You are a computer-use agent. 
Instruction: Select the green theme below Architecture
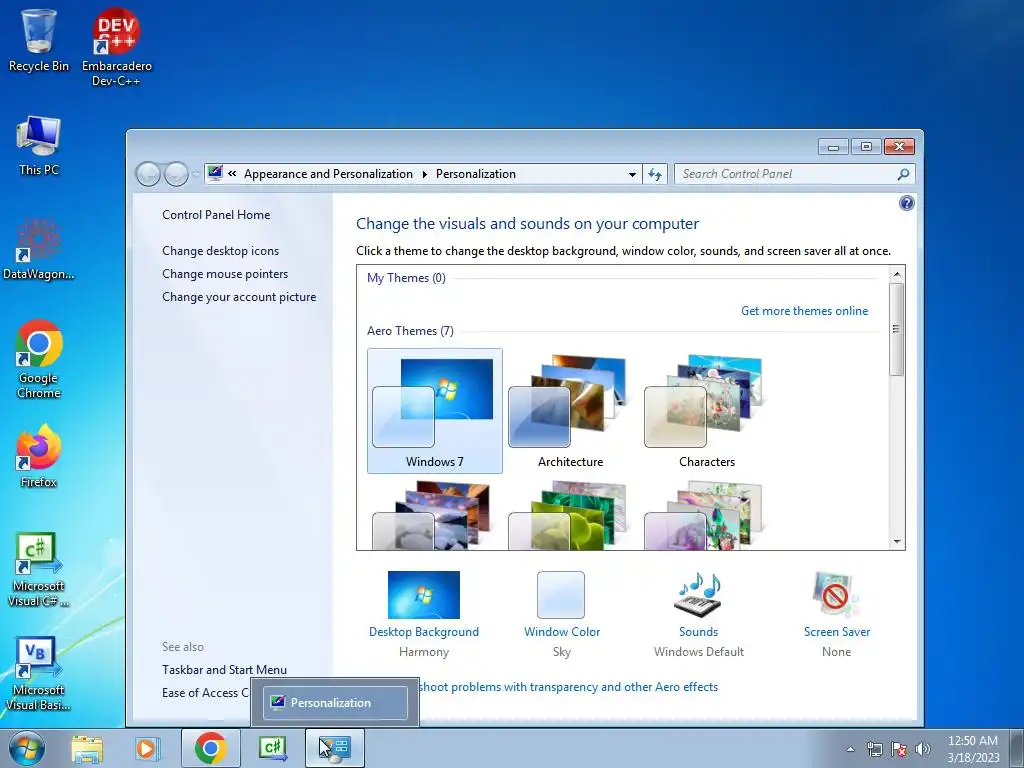coord(568,515)
